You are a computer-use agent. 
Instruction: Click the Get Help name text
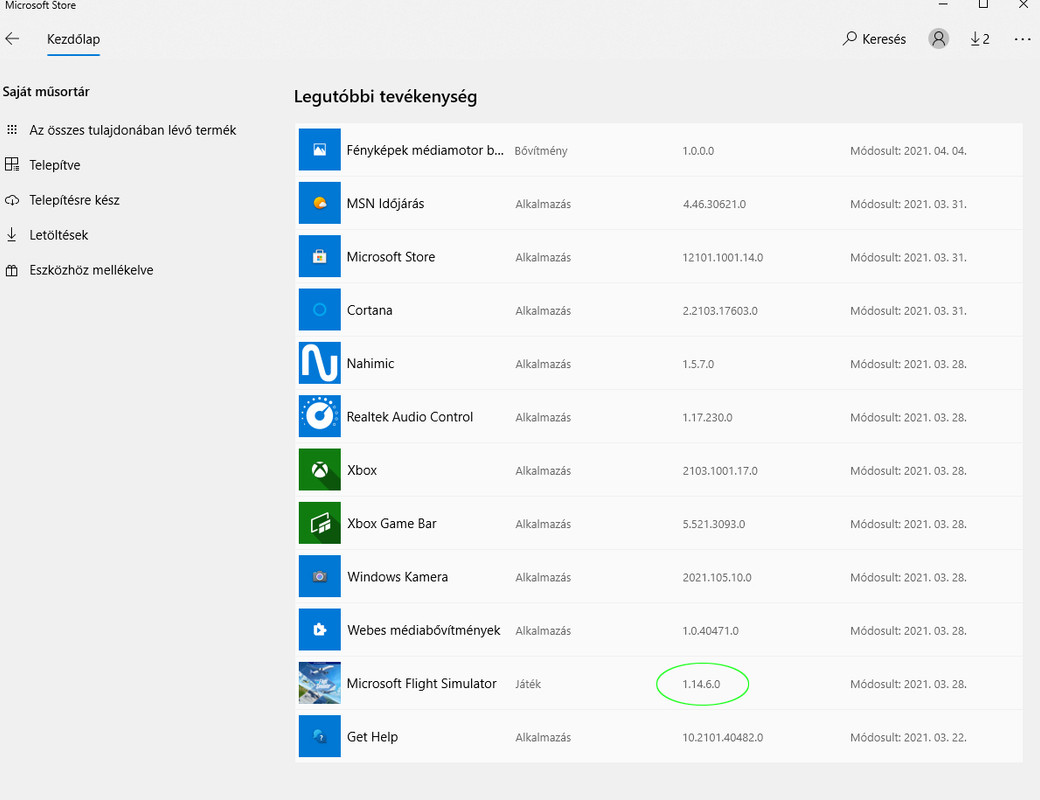[372, 737]
